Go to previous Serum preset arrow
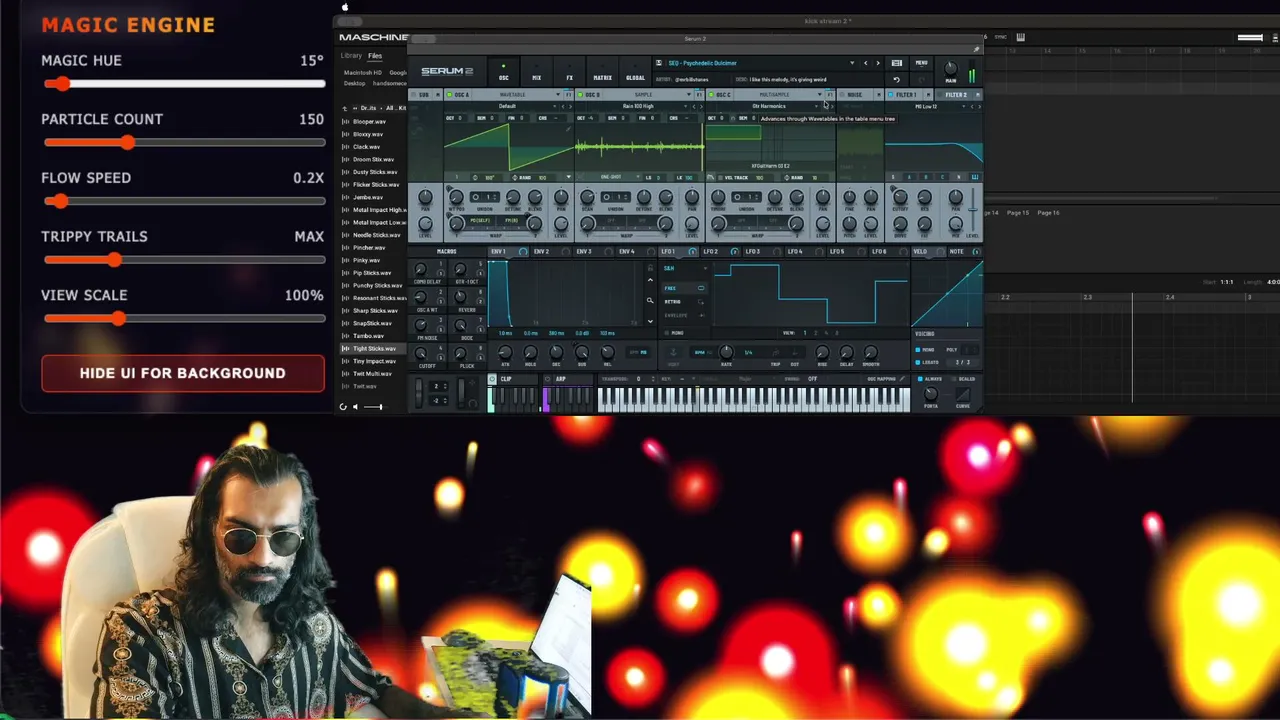Image resolution: width=1280 pixels, height=720 pixels. [866, 63]
